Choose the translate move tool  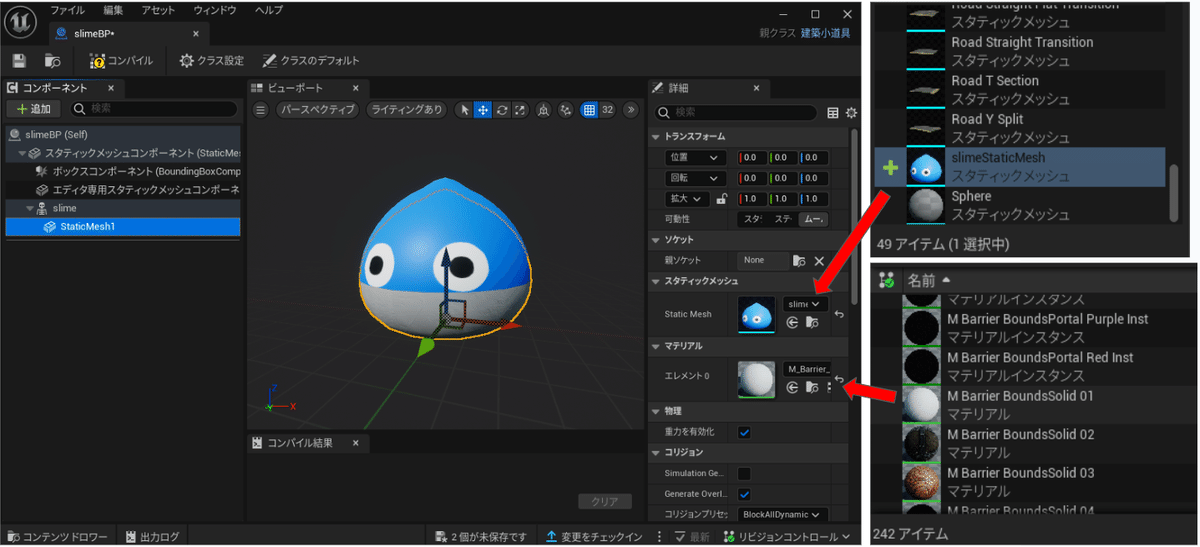click(x=483, y=109)
